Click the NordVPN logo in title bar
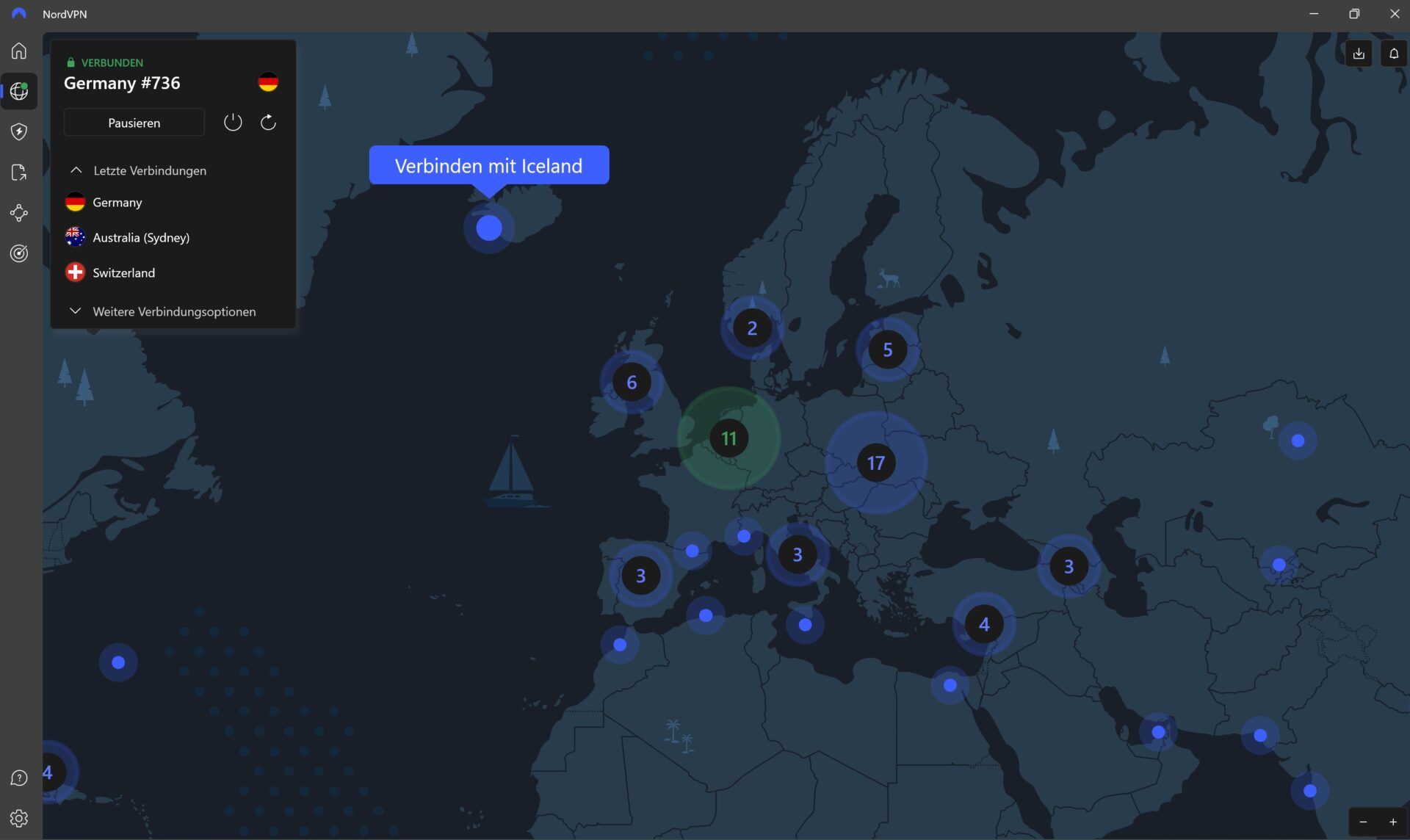This screenshot has height=840, width=1410. [18, 14]
